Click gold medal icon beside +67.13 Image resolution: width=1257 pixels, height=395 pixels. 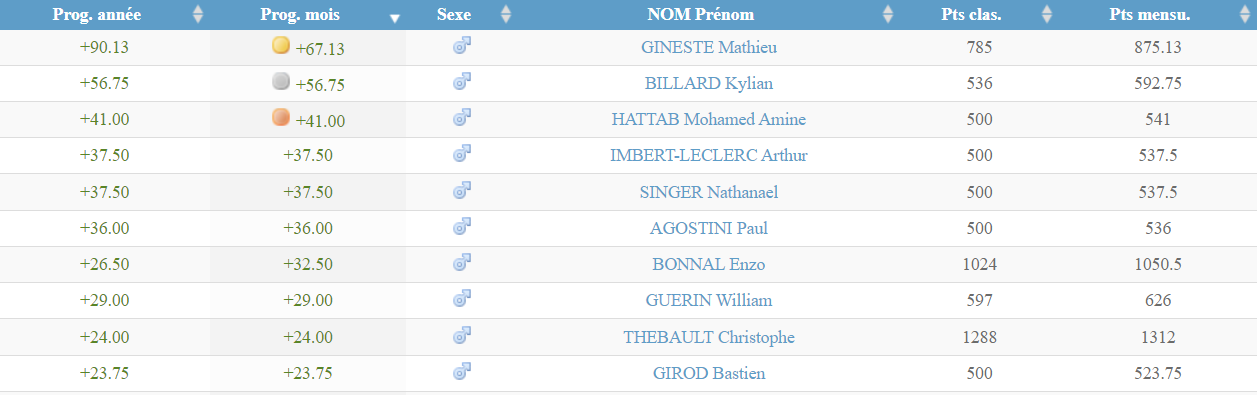click(x=281, y=46)
